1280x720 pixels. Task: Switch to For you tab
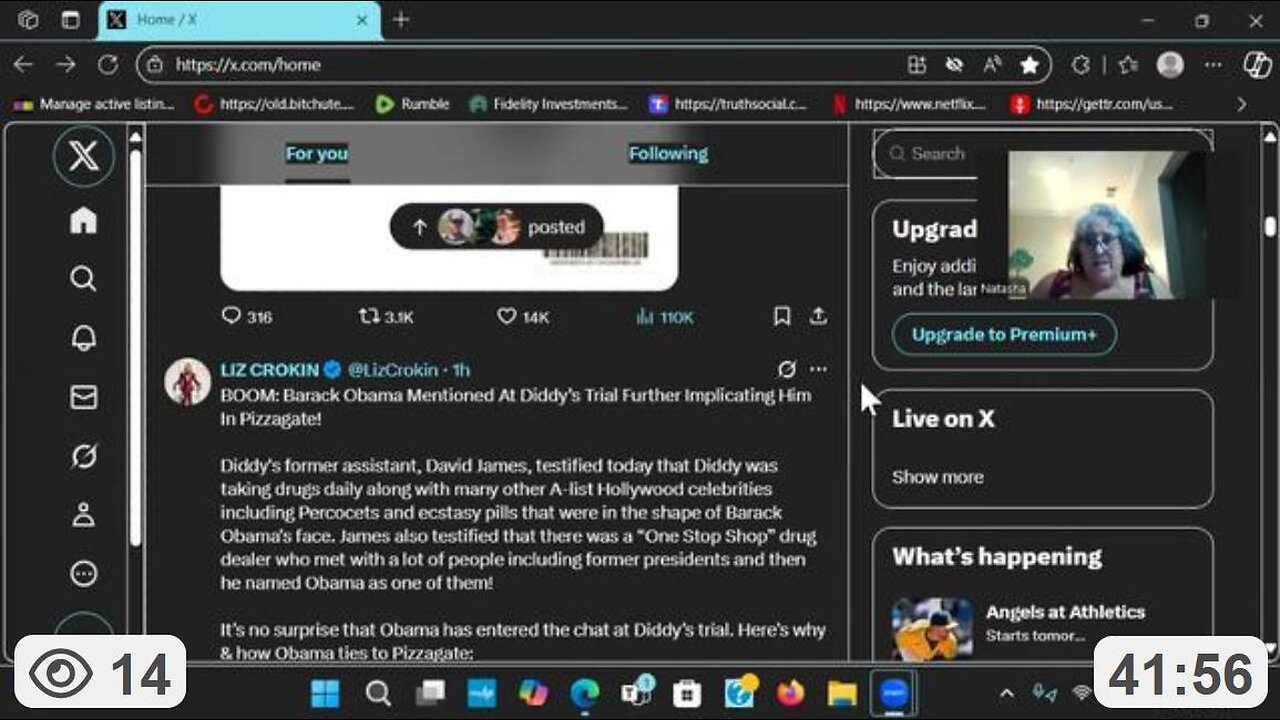[x=317, y=153]
